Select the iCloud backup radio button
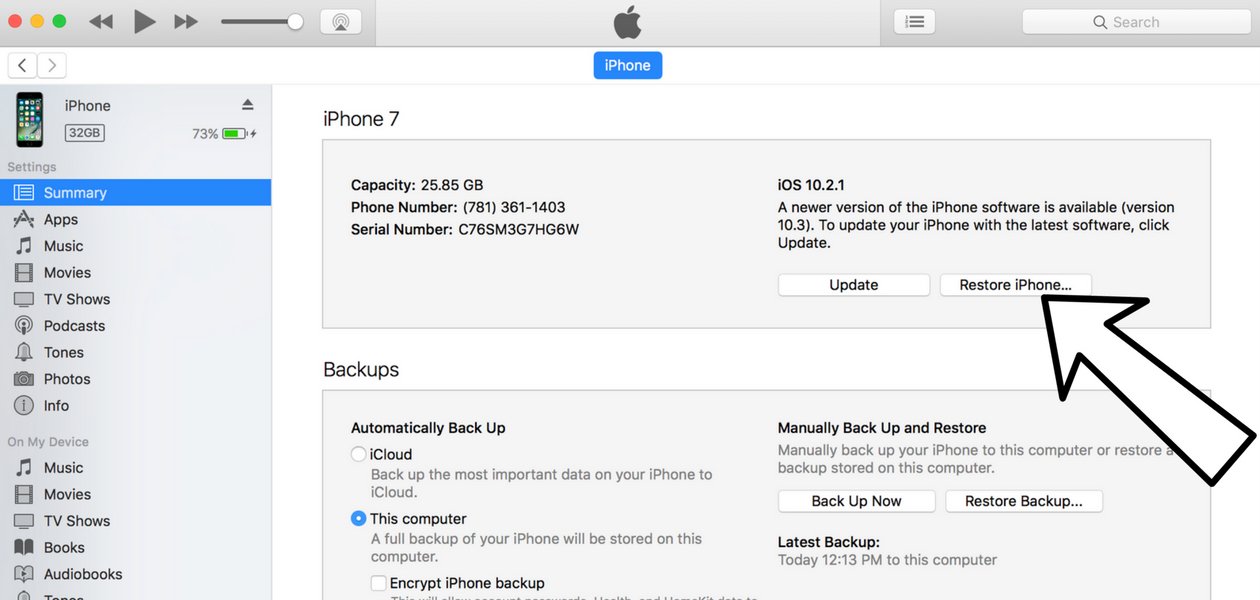Image resolution: width=1260 pixels, height=600 pixels. click(358, 454)
